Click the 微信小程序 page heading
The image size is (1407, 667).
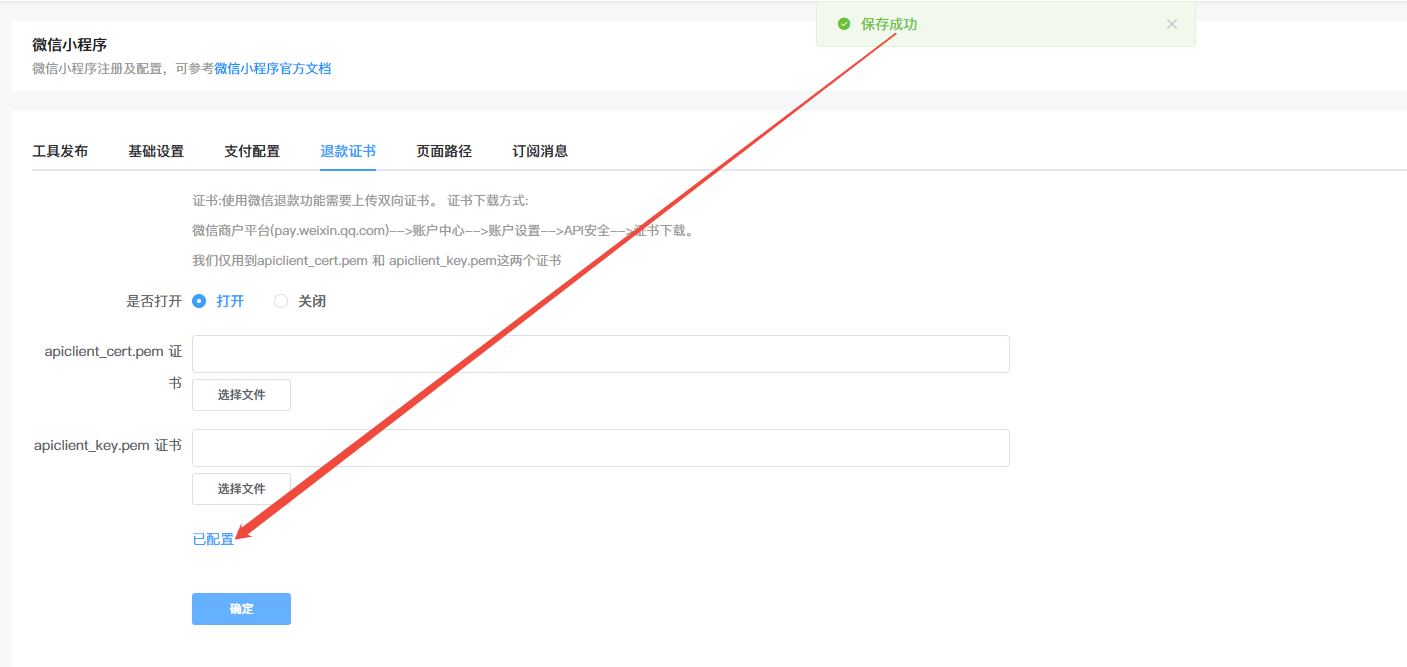tap(69, 45)
